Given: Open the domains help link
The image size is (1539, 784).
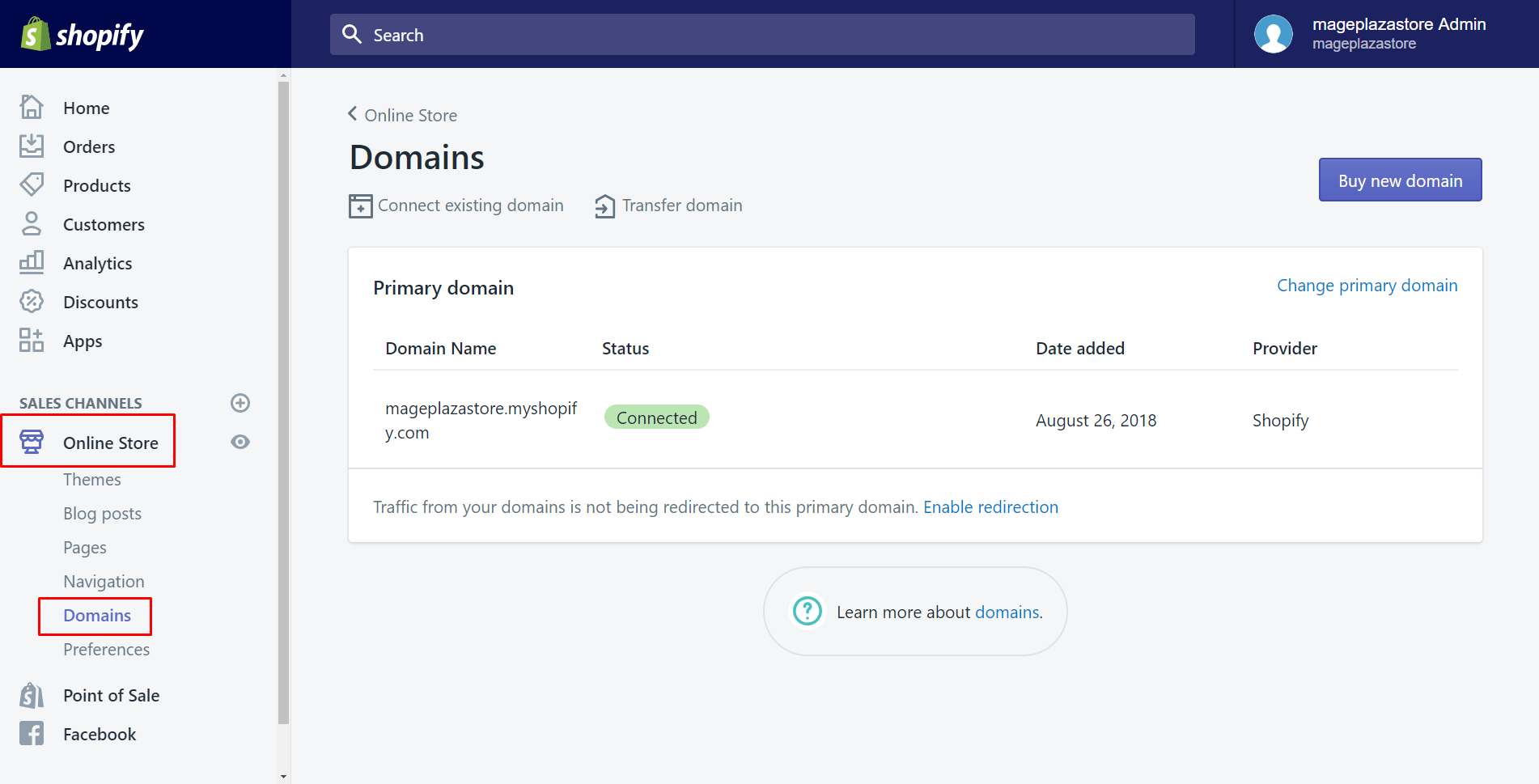Looking at the screenshot, I should click(1007, 612).
